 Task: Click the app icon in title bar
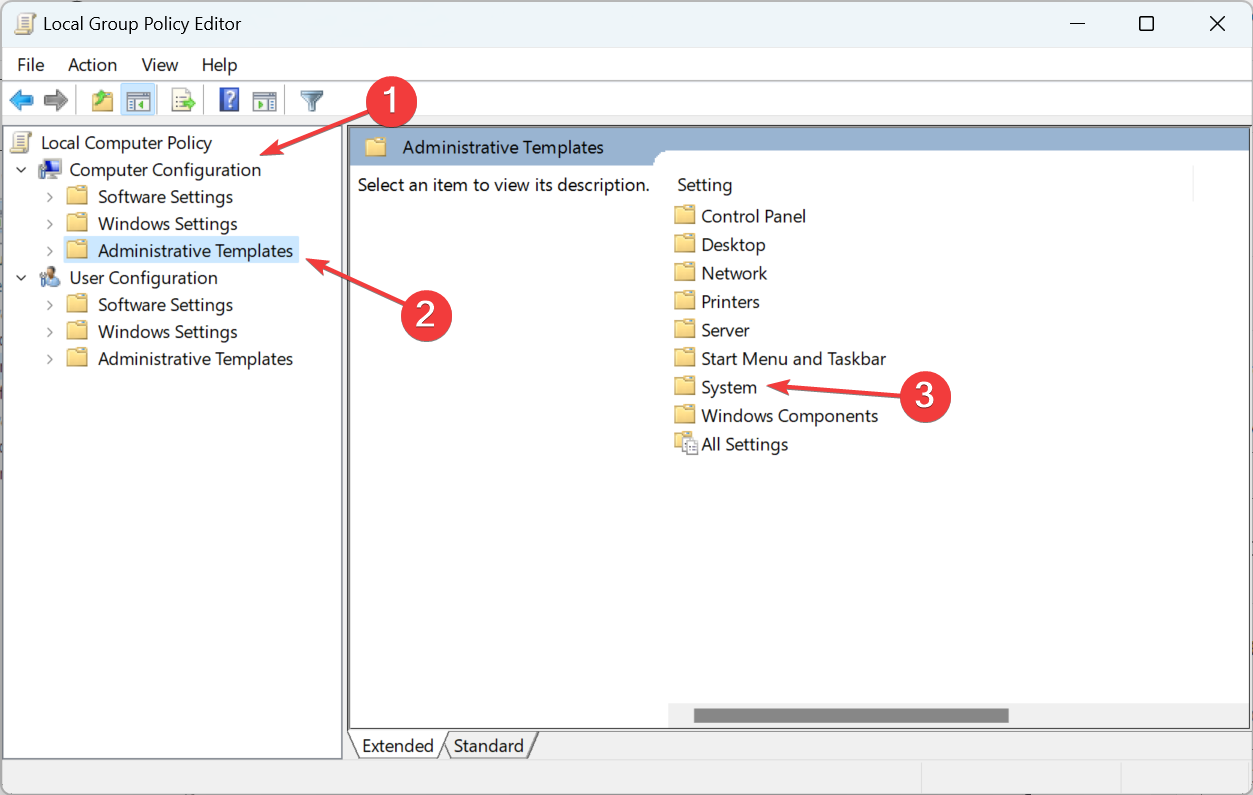25,24
